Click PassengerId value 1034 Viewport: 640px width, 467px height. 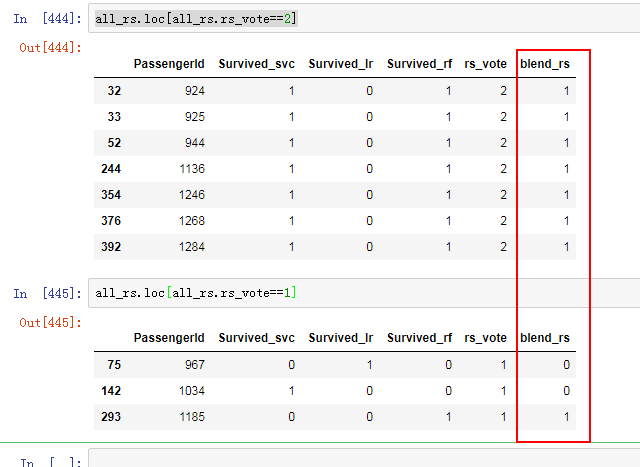192,391
